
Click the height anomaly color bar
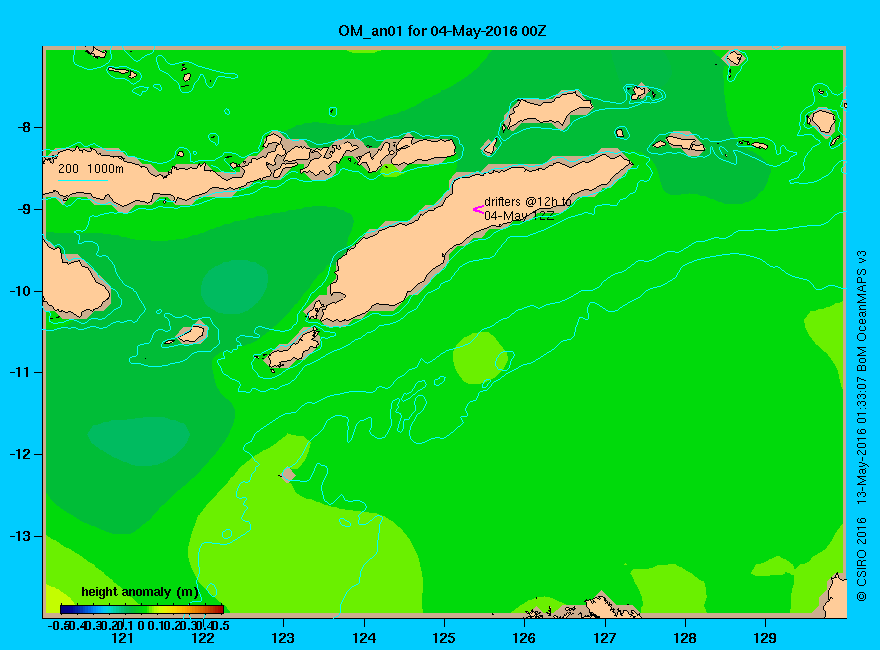point(142,609)
